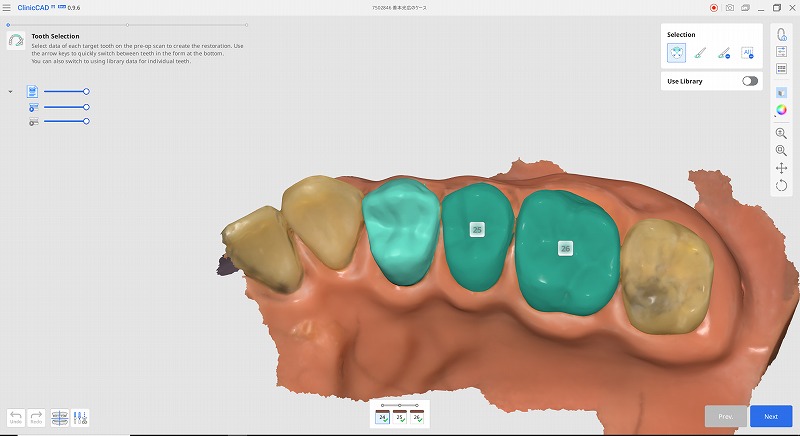The image size is (800, 436).
Task: Open the hamburger main menu
Action: tap(8, 8)
